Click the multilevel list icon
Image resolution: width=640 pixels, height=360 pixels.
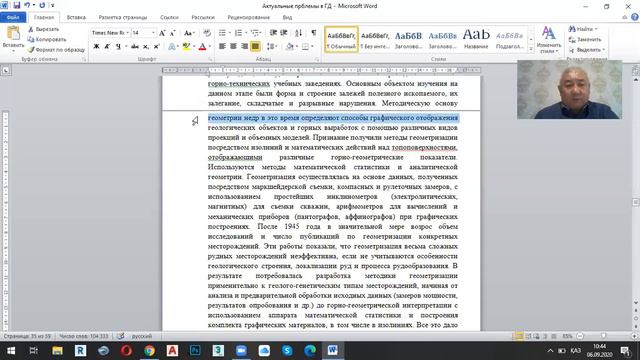pyautogui.click(x=255, y=33)
